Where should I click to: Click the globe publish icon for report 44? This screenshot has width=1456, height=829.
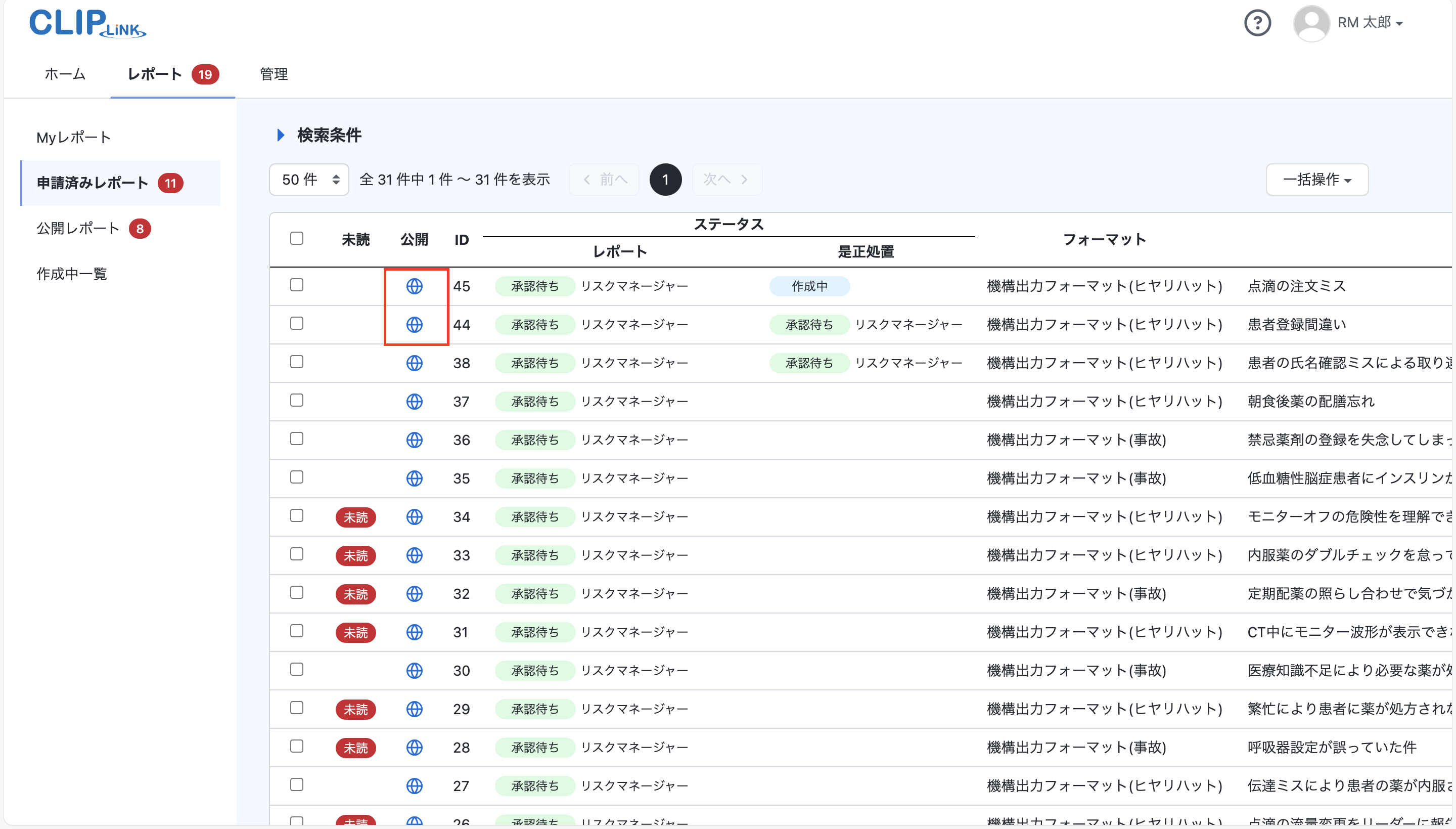point(415,325)
